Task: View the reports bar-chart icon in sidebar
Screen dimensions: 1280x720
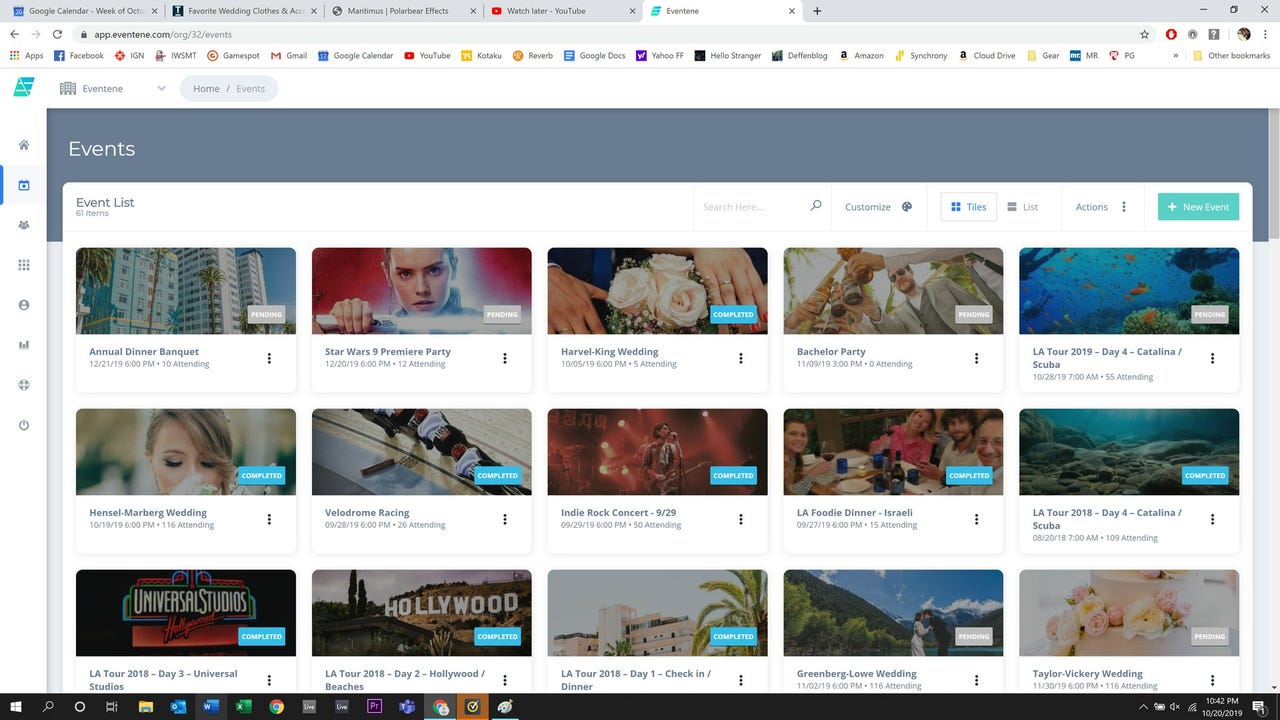Action: tap(23, 345)
